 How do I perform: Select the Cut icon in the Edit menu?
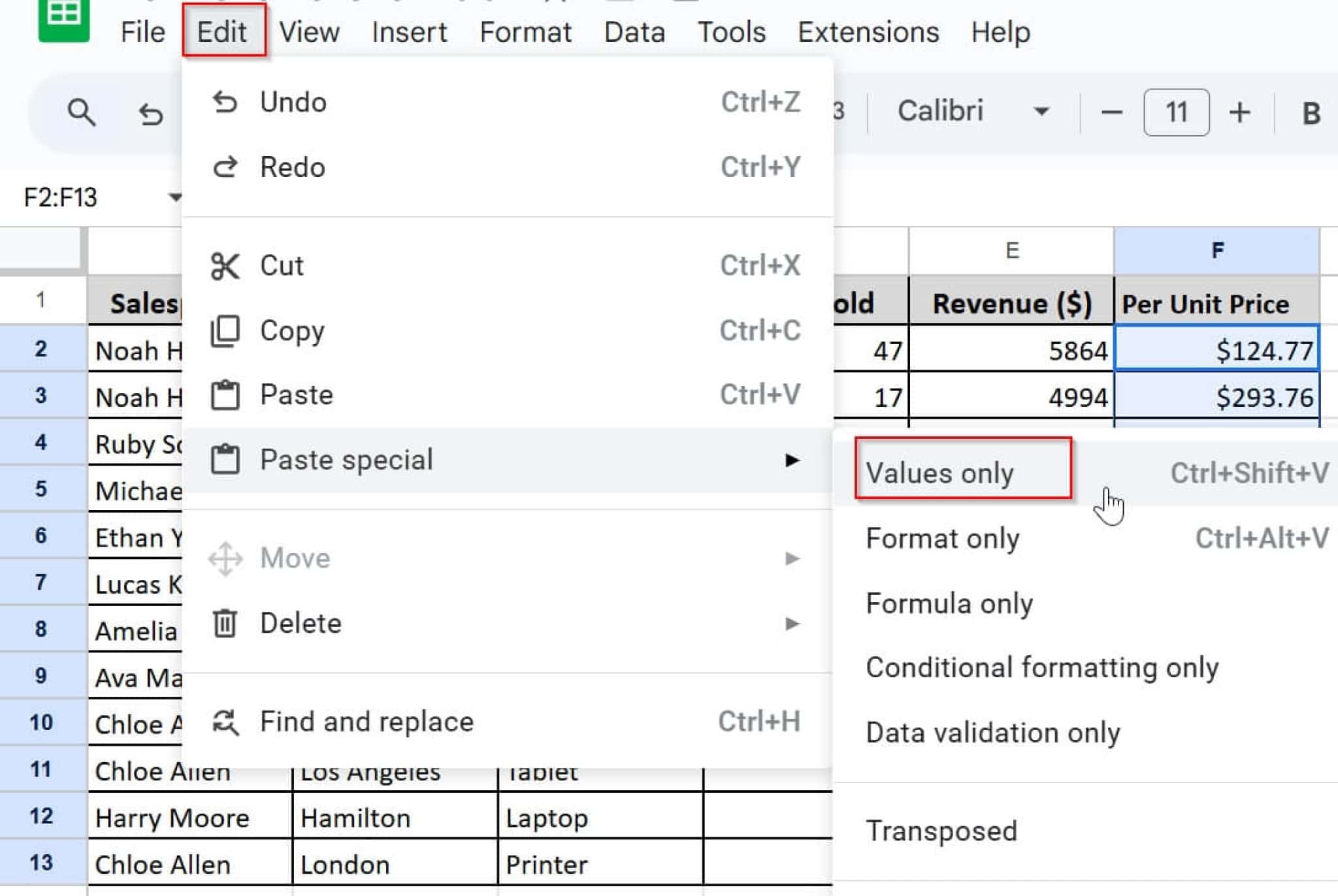coord(225,265)
